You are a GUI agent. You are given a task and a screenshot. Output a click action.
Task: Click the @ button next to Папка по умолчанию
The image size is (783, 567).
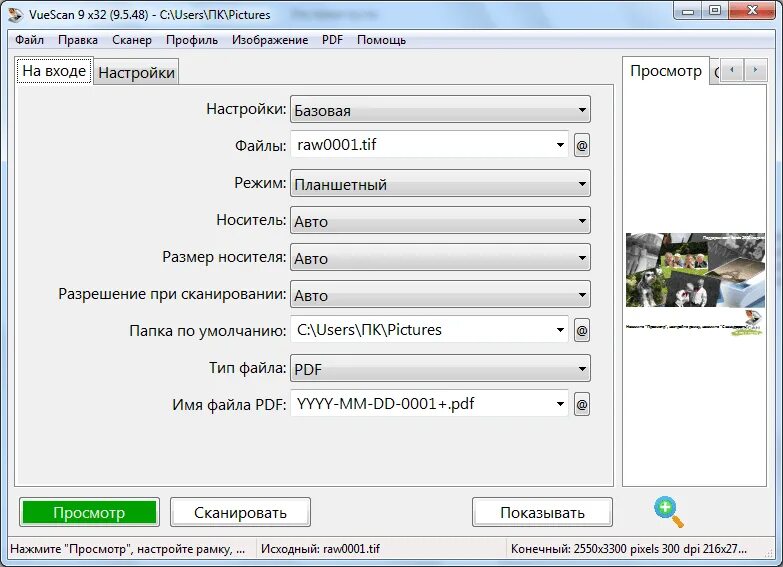(581, 330)
